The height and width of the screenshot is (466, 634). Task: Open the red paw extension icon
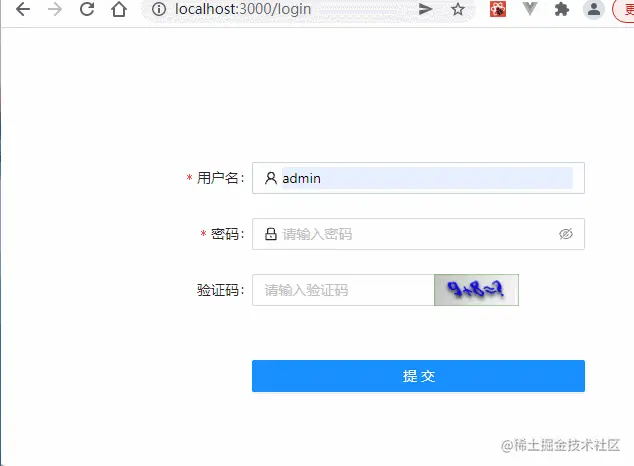click(498, 9)
